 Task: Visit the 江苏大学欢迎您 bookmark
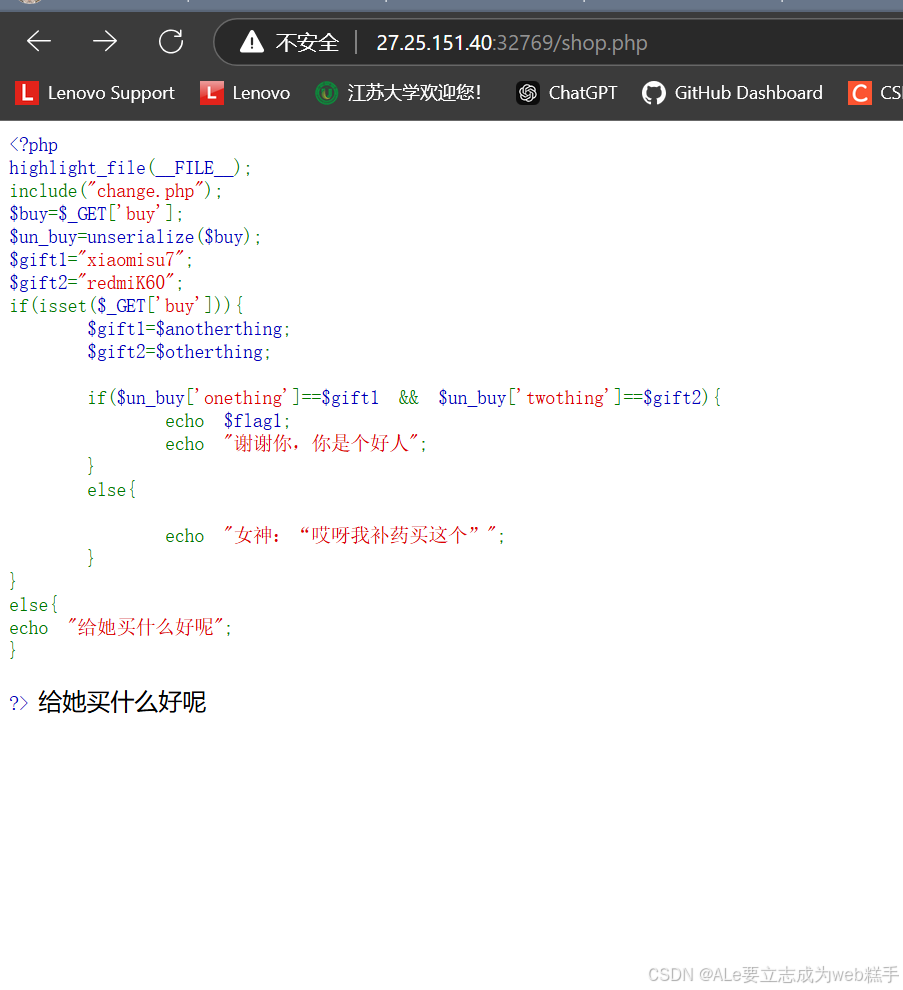398,92
